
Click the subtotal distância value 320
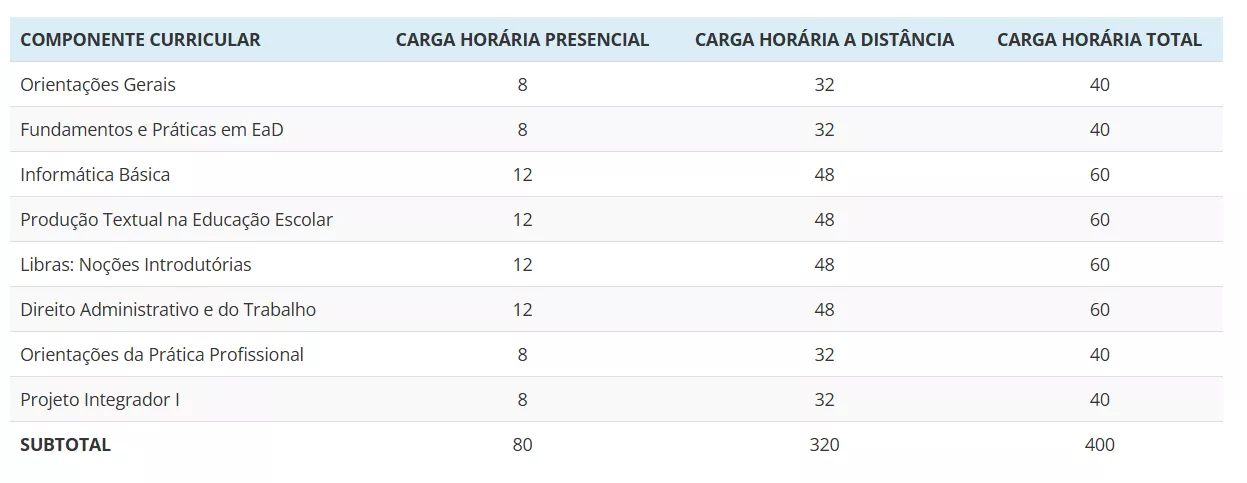824,445
